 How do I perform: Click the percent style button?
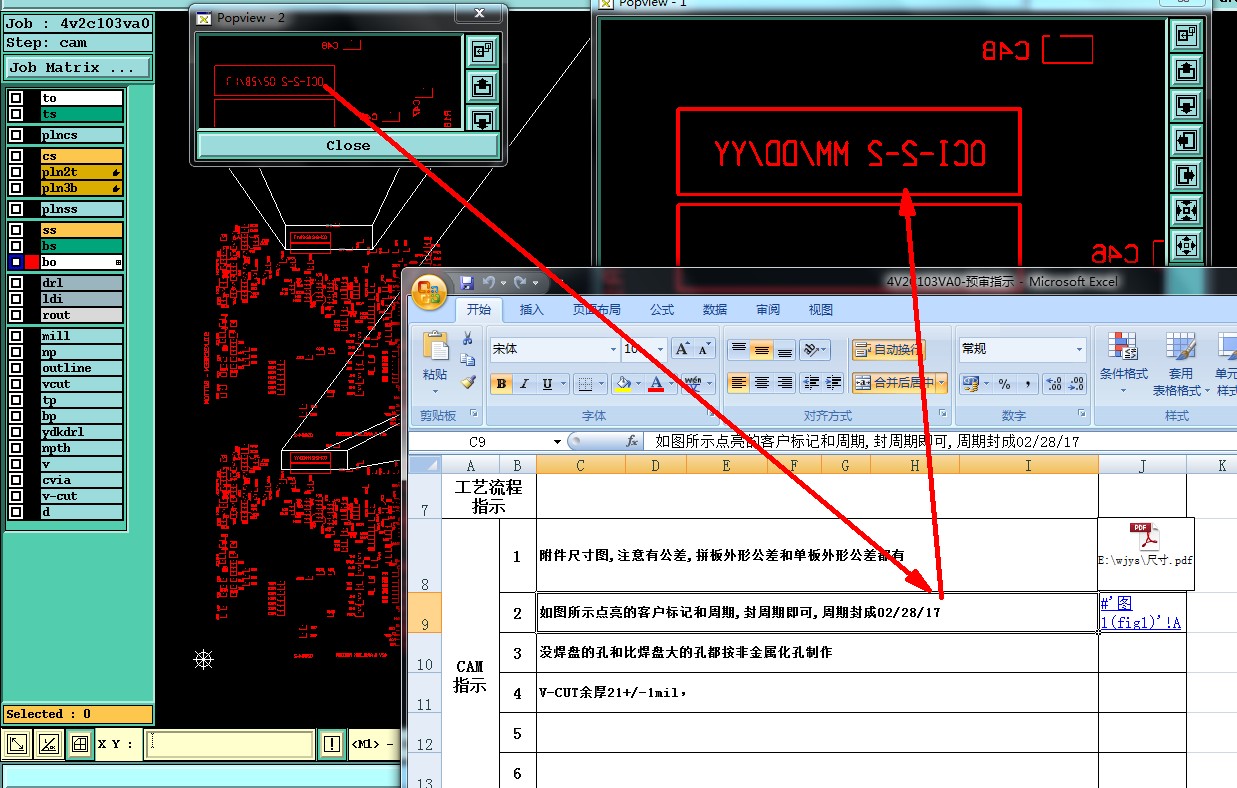click(x=1004, y=384)
